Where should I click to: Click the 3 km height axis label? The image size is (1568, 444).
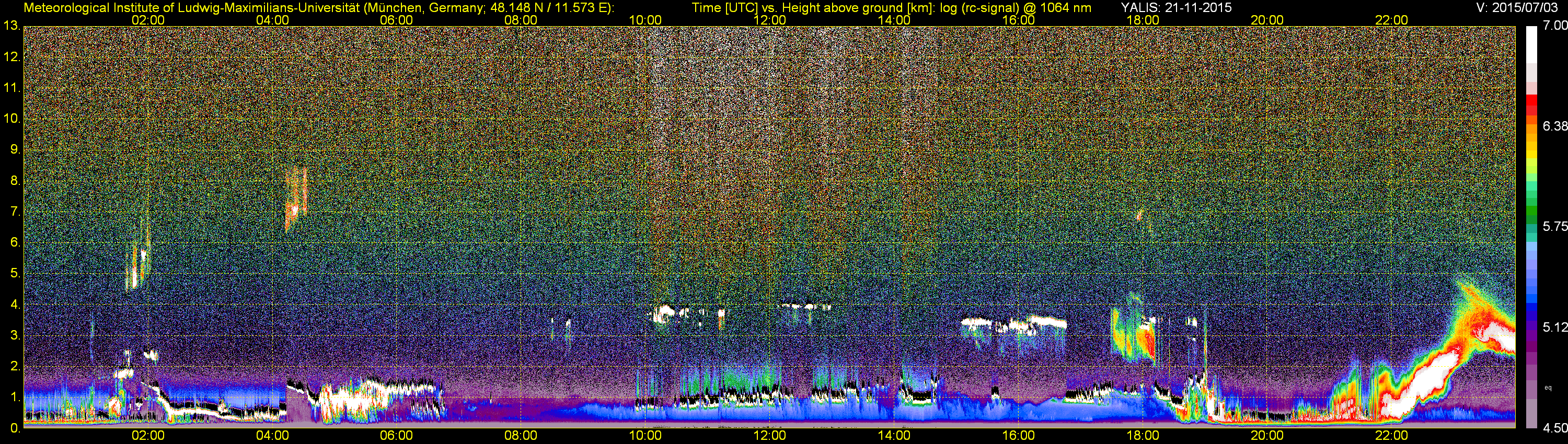16,335
